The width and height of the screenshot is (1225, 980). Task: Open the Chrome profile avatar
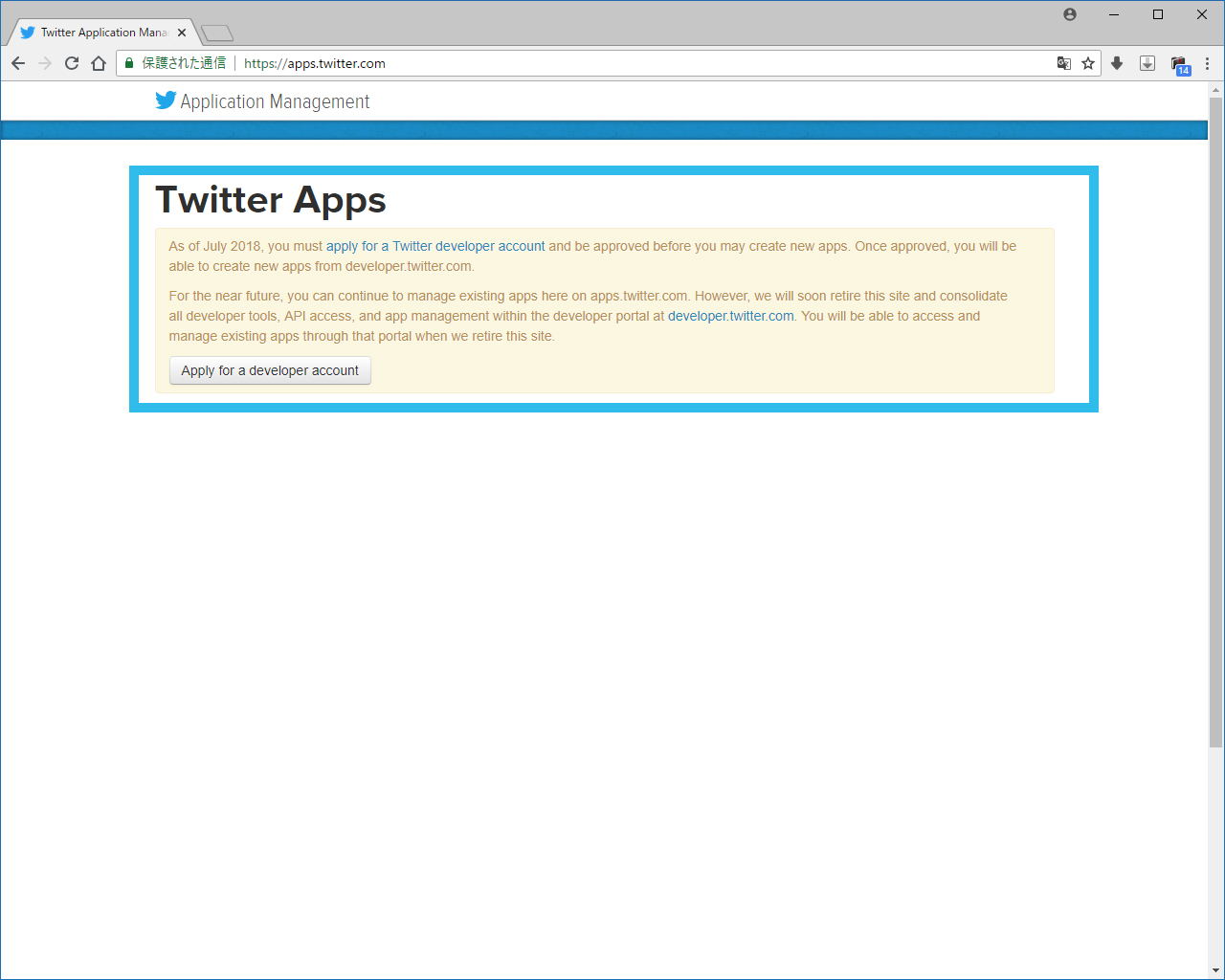[1070, 14]
